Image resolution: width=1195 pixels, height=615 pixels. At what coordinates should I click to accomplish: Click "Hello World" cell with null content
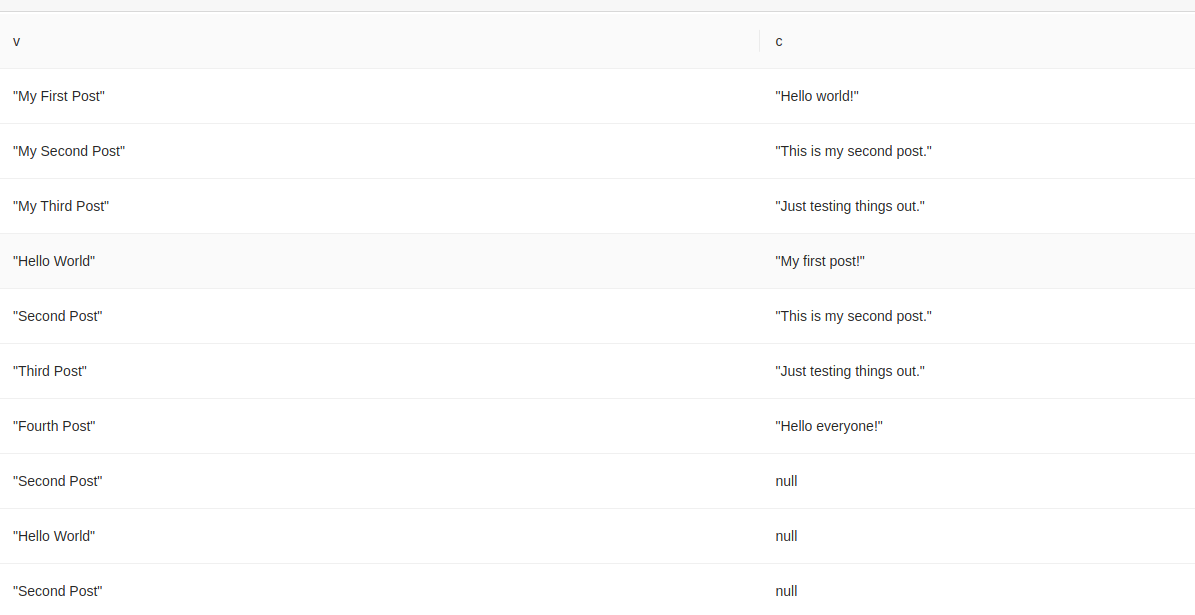pyautogui.click(x=54, y=536)
